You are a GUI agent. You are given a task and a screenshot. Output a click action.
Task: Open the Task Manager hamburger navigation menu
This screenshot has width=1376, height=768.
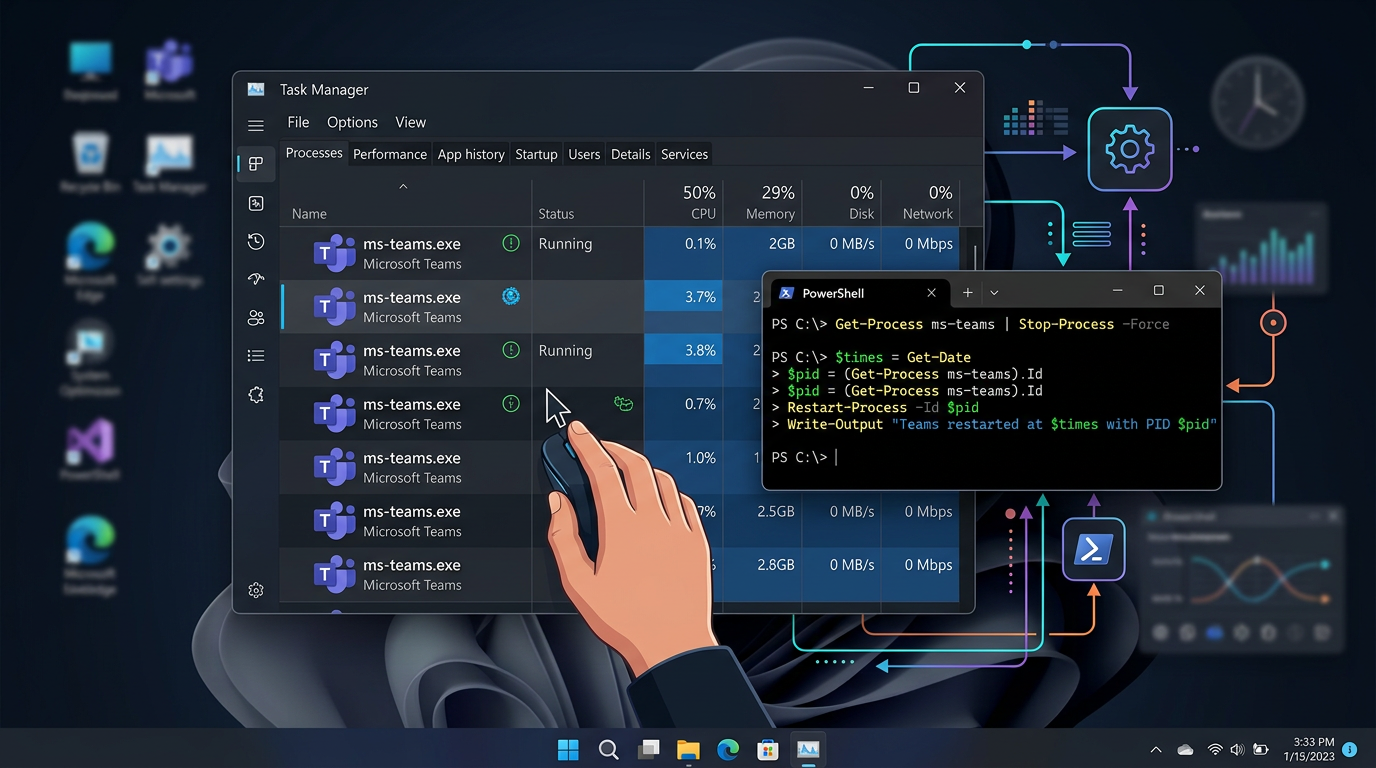[x=256, y=126]
